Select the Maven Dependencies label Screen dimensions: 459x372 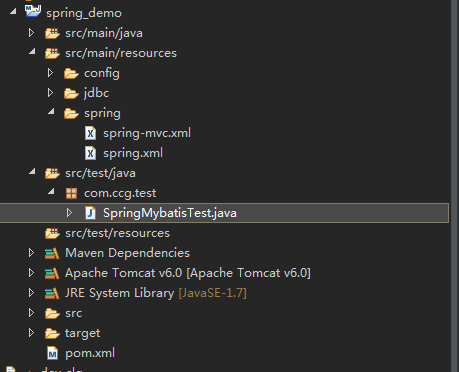click(x=127, y=253)
